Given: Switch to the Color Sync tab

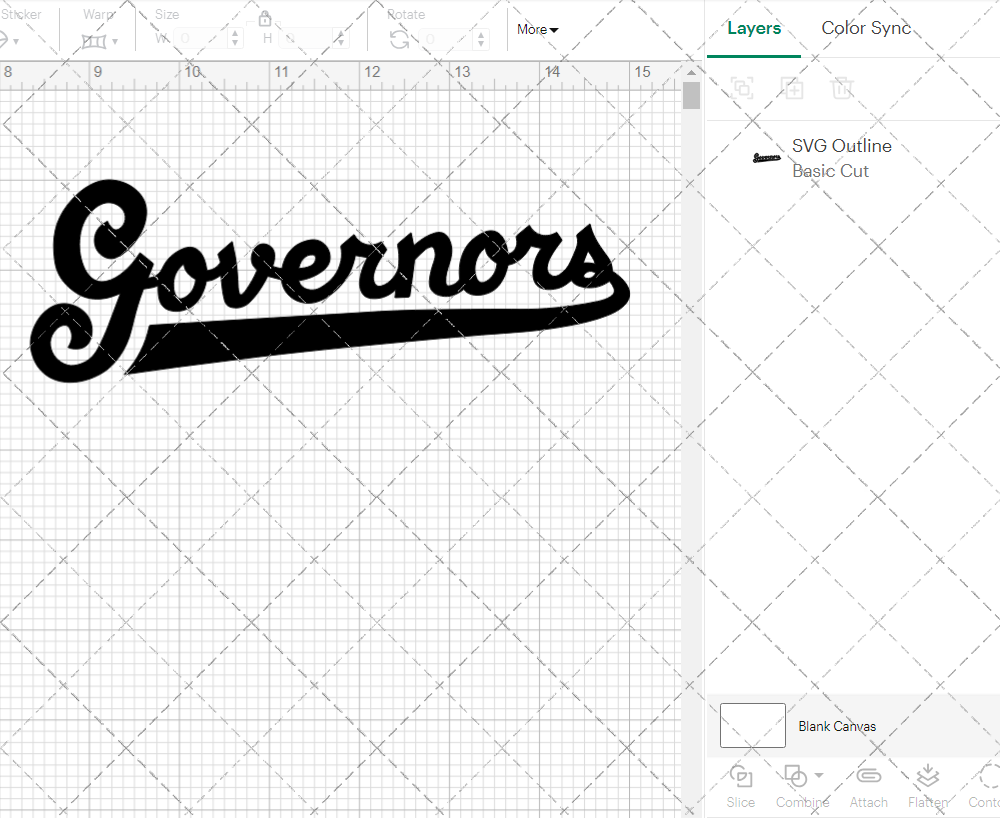Looking at the screenshot, I should [866, 28].
